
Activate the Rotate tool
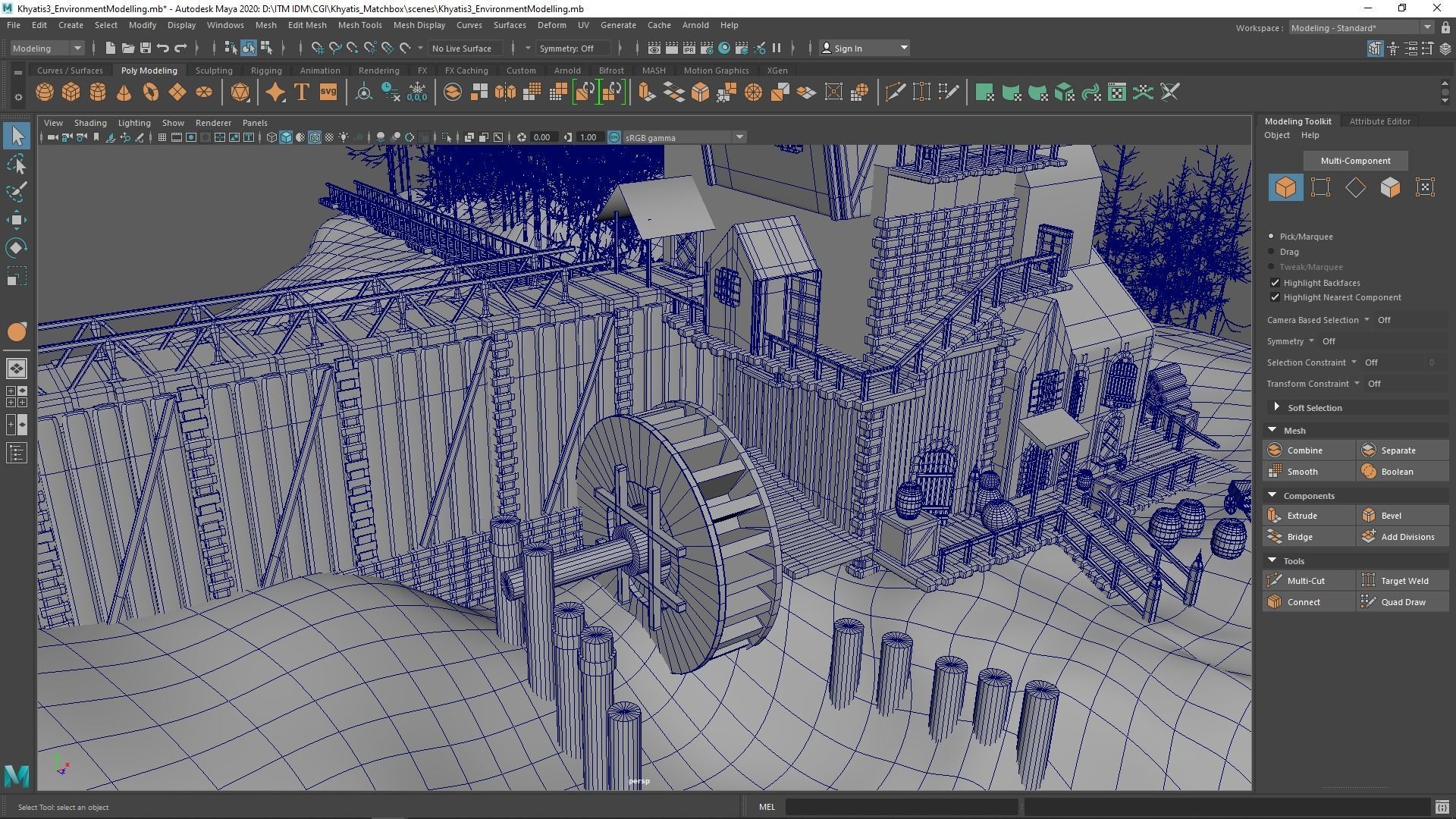[17, 248]
